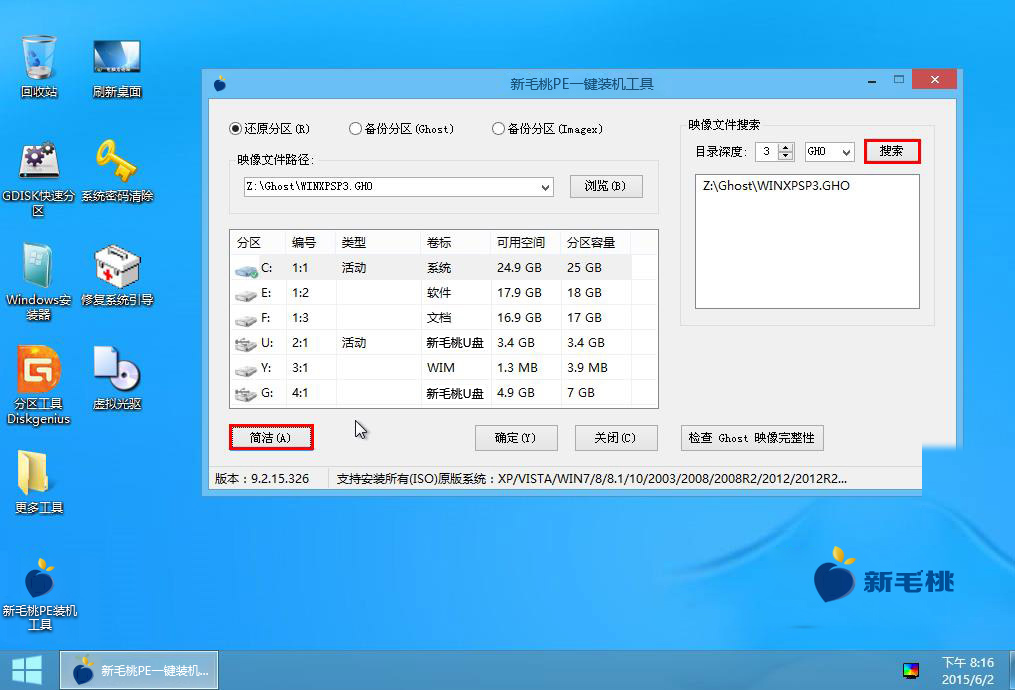Image resolution: width=1015 pixels, height=690 pixels.
Task: Click the 软件 volume label cell
Action: coord(439,293)
